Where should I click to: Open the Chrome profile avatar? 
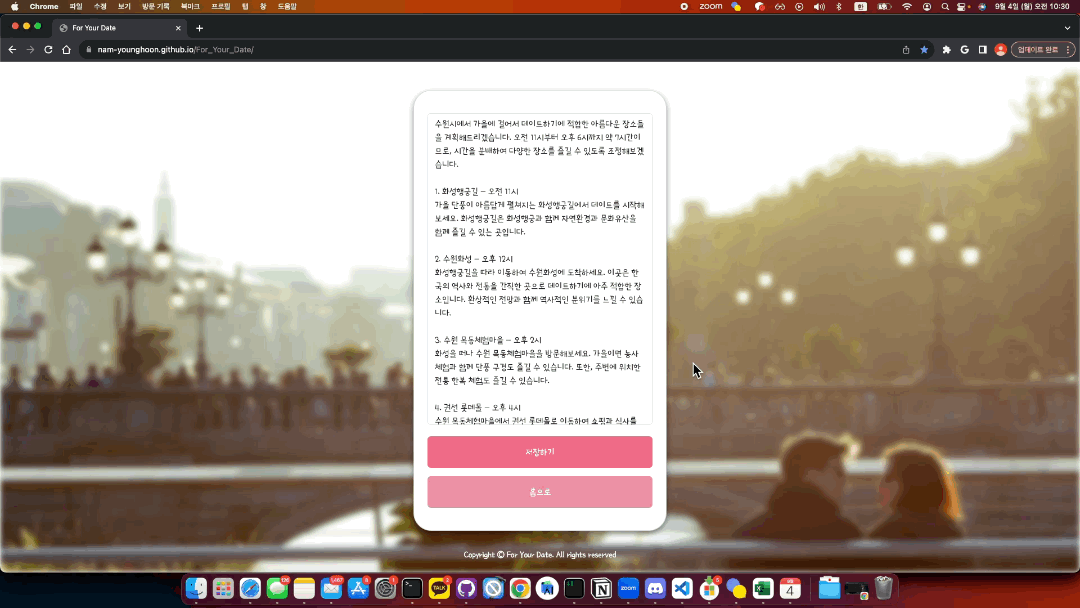[1001, 50]
